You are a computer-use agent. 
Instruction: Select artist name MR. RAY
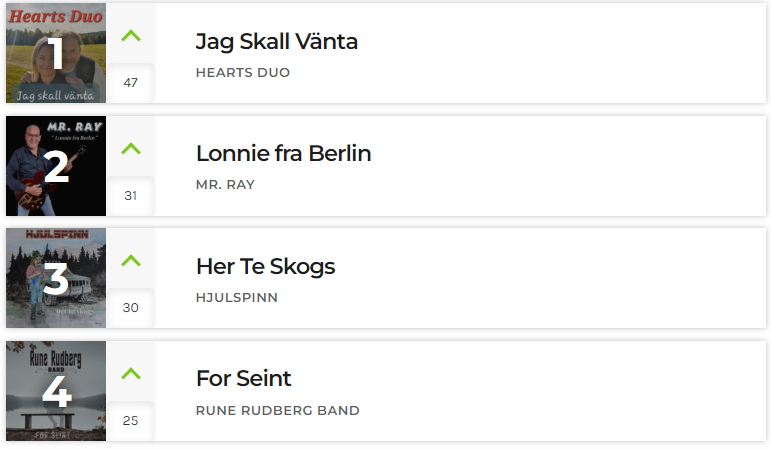click(225, 185)
